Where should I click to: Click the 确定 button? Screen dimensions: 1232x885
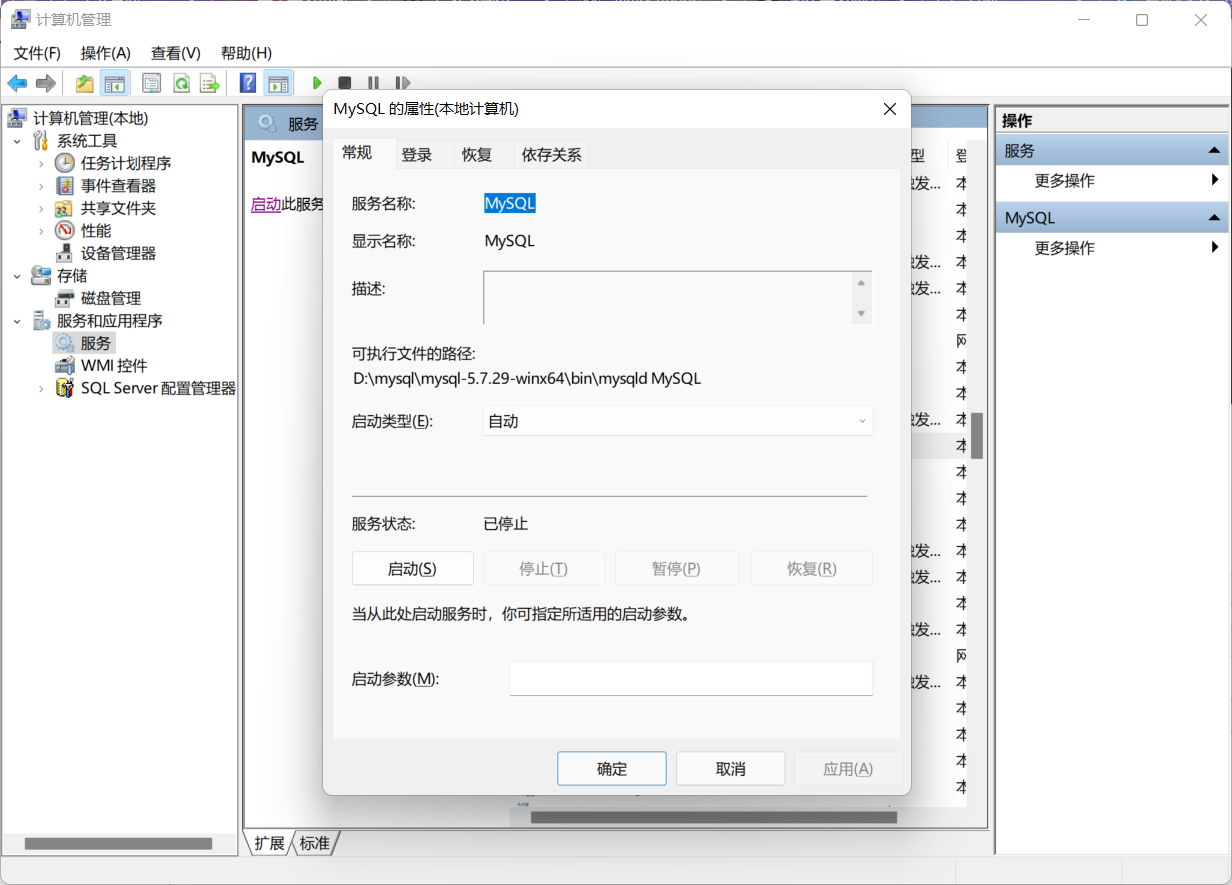(612, 768)
